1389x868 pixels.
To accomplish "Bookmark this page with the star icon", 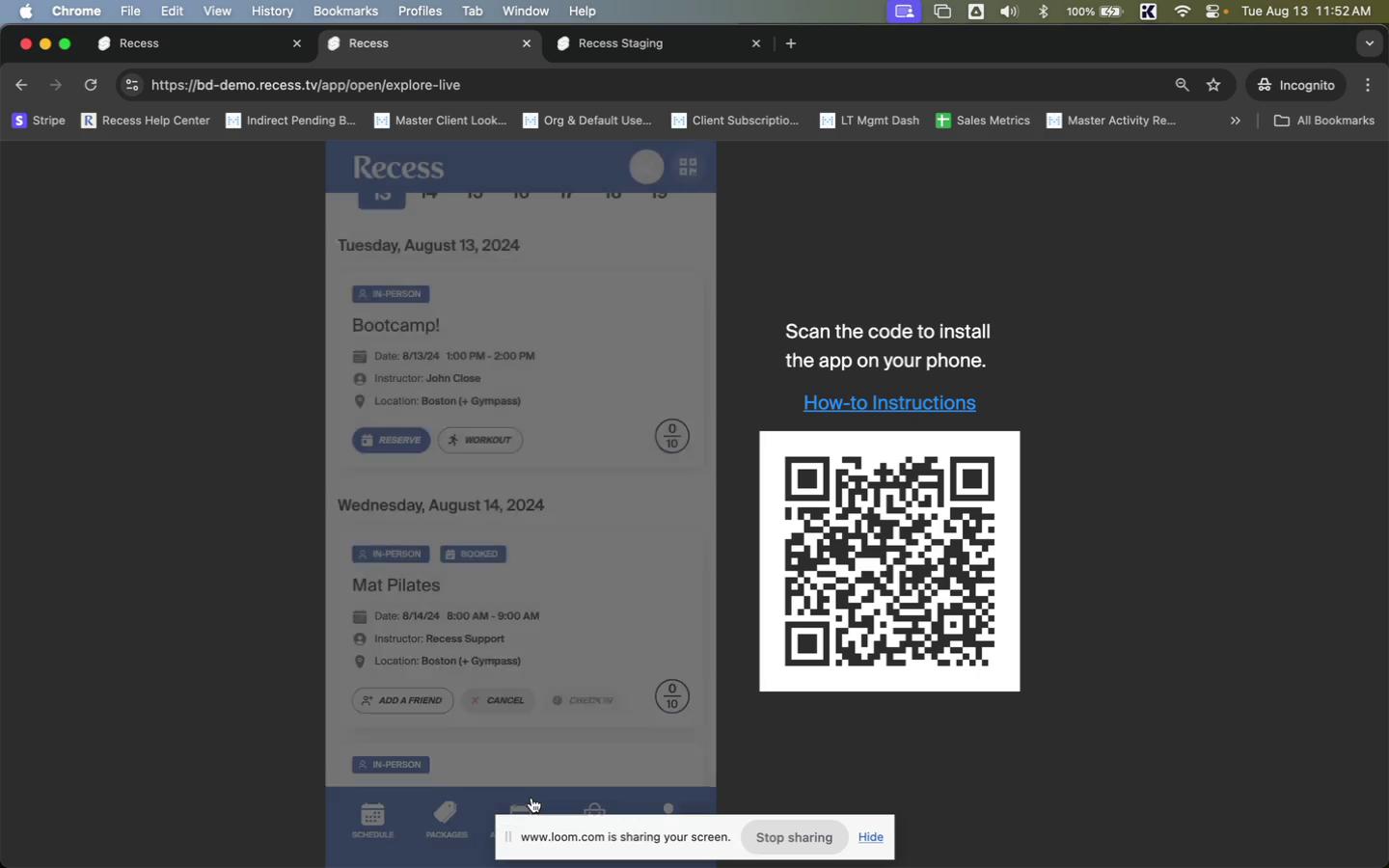I will pos(1213,85).
